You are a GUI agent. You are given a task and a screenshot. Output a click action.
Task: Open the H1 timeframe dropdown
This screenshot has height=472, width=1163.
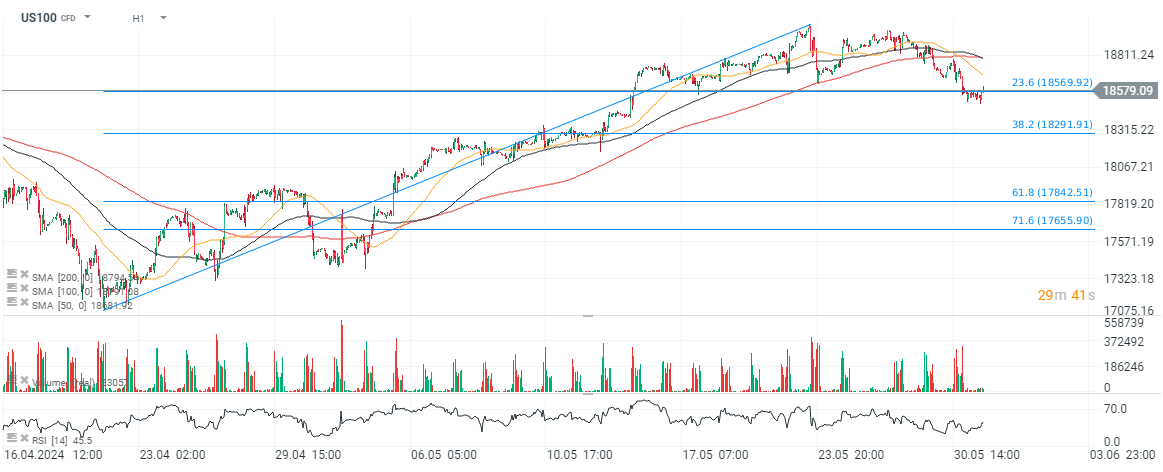click(163, 18)
